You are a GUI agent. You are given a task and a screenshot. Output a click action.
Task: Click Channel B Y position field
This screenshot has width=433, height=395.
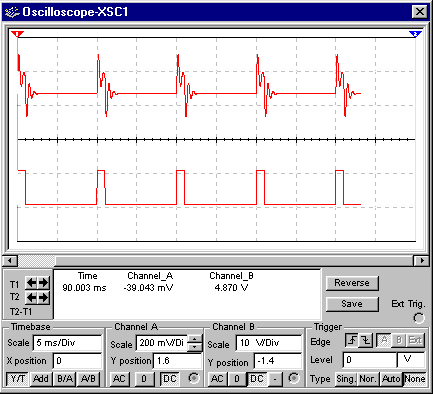278,361
